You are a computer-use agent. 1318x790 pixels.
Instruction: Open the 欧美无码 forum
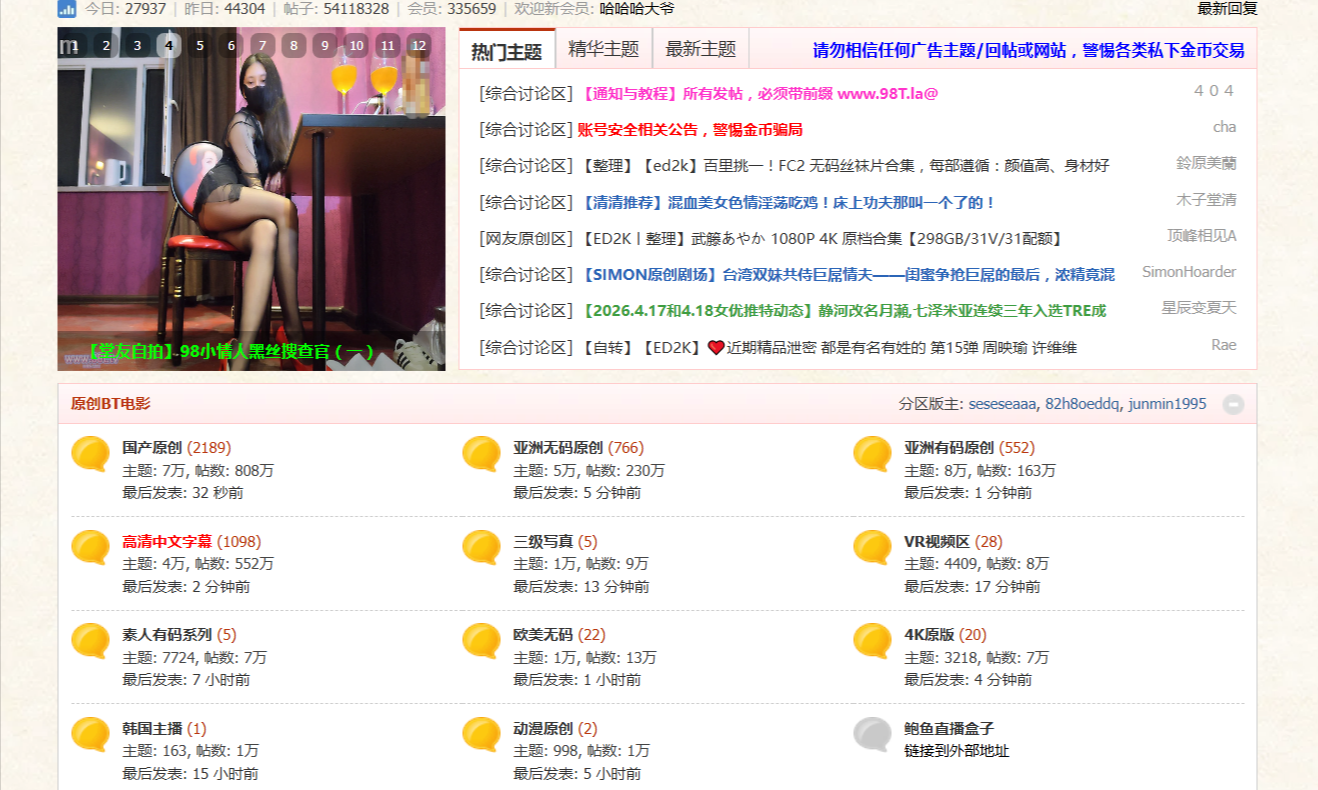point(543,635)
